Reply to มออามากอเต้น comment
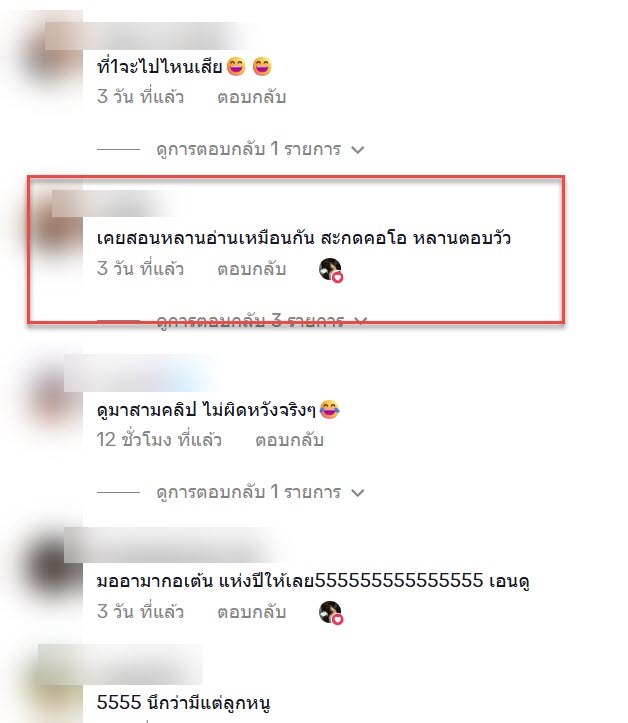Viewport: 628px width, 723px height. coord(252,612)
